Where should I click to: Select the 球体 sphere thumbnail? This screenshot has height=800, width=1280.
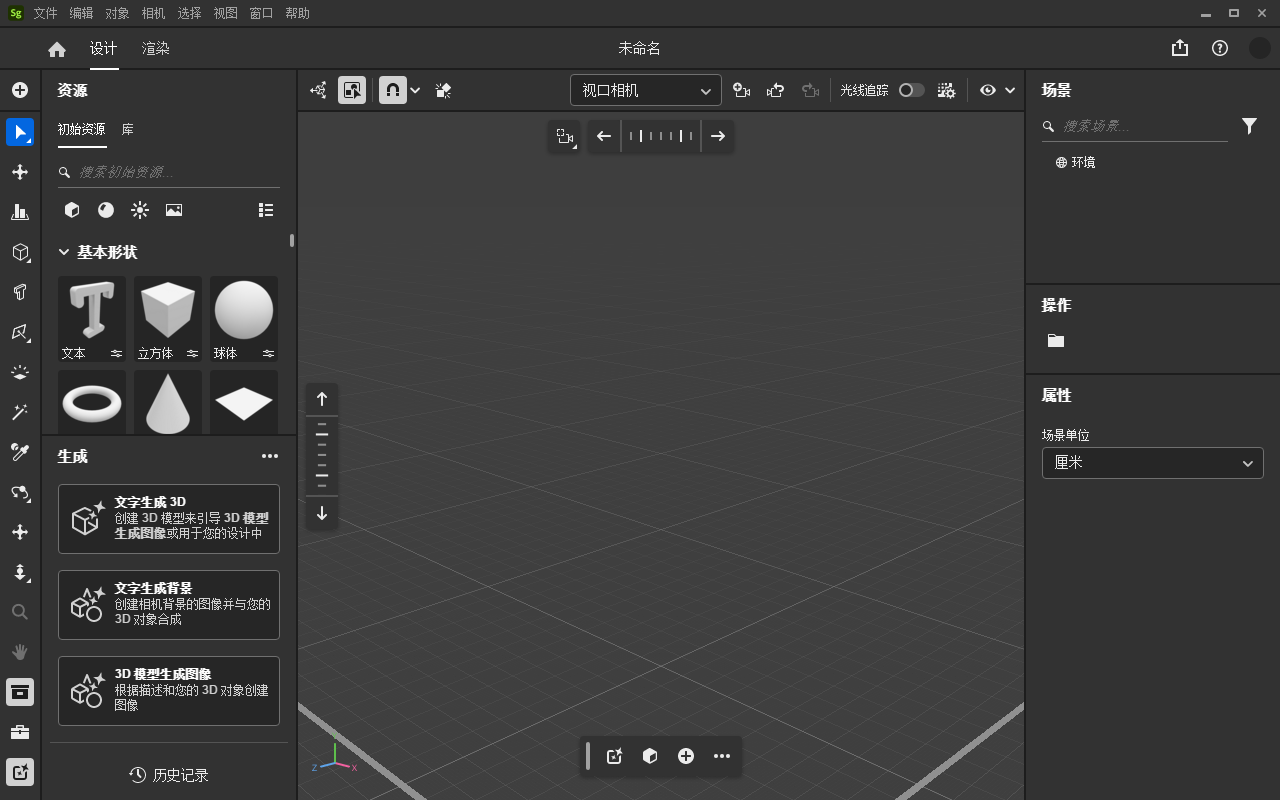[x=244, y=319]
